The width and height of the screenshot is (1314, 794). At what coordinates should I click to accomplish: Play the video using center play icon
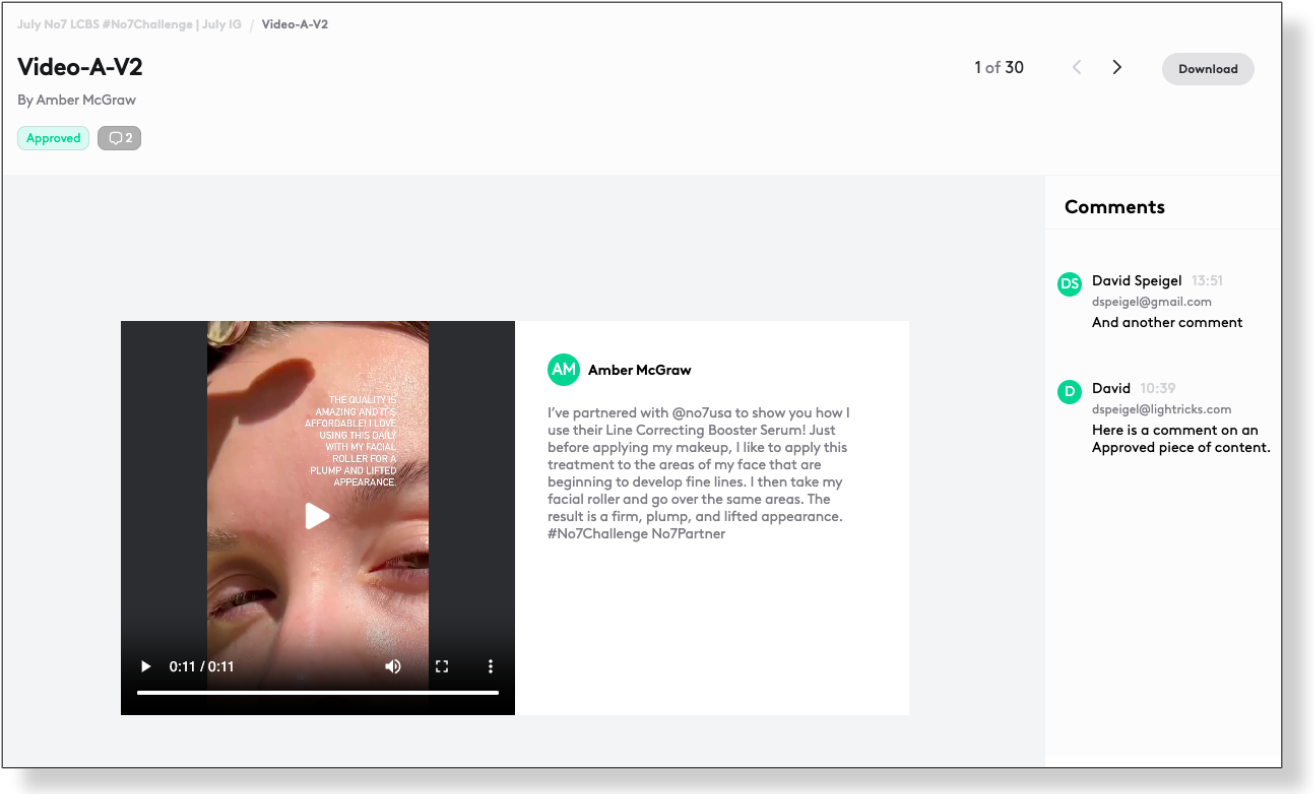click(x=317, y=516)
